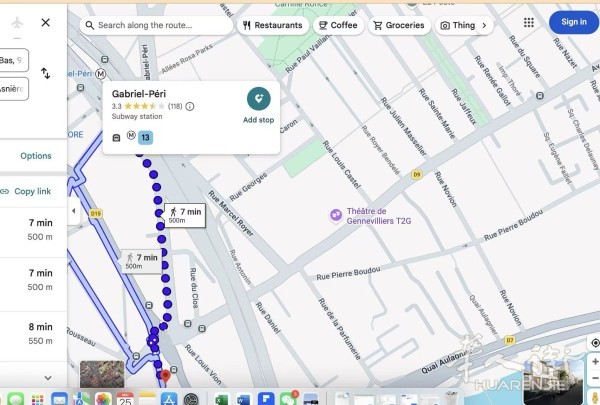Expand more routes with the down chevron
Image resolution: width=600 pixels, height=405 pixels.
(48, 378)
